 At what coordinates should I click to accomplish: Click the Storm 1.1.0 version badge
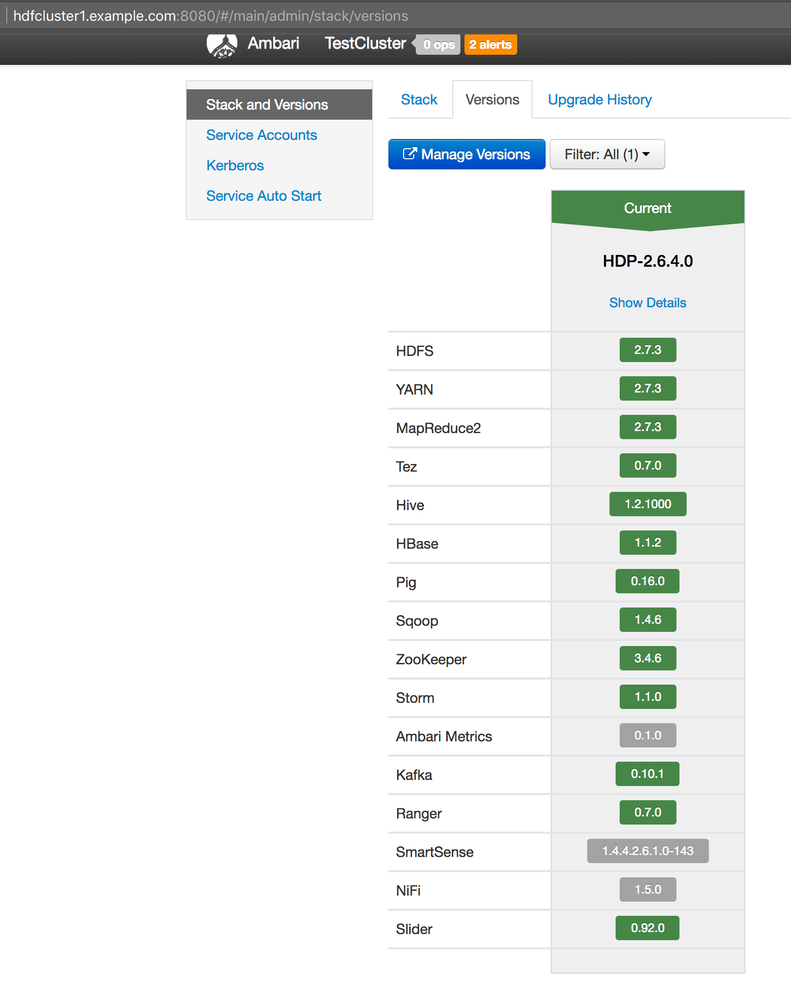(648, 697)
